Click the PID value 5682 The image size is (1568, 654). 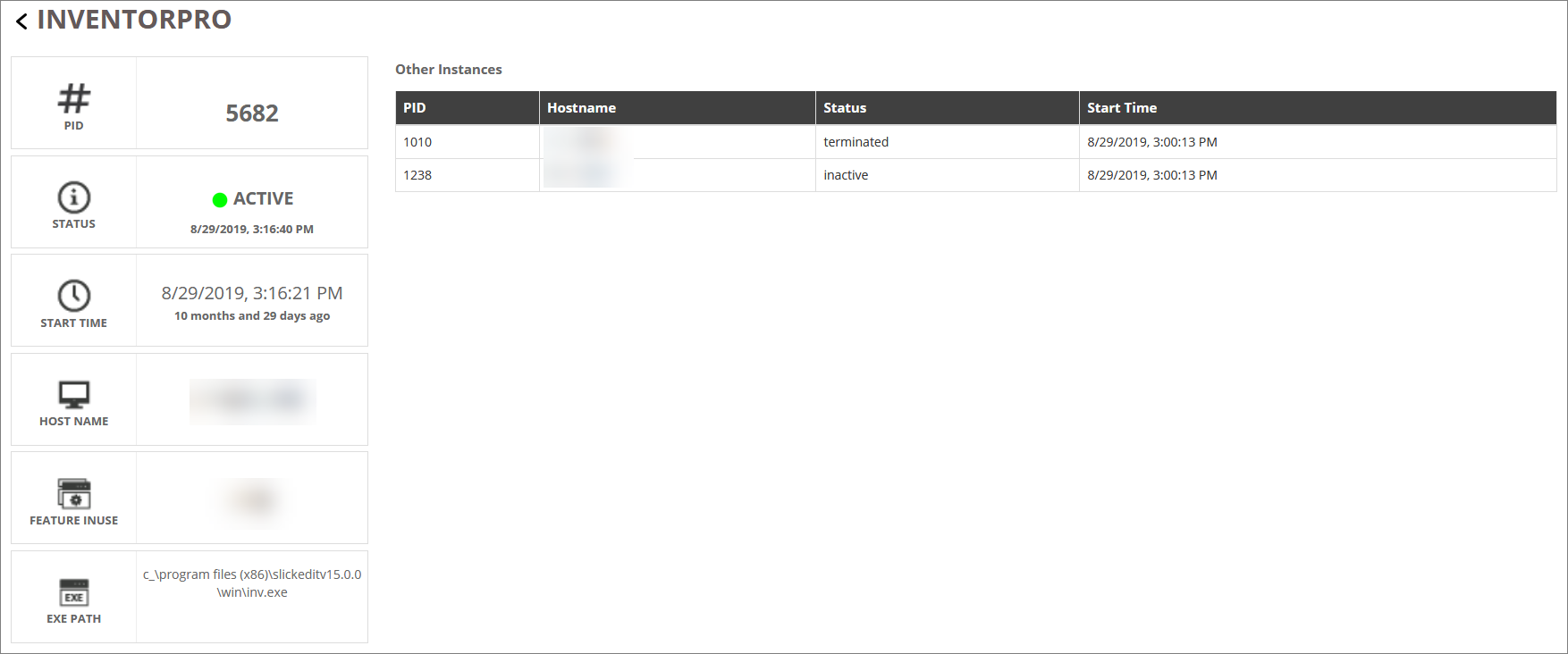(252, 113)
